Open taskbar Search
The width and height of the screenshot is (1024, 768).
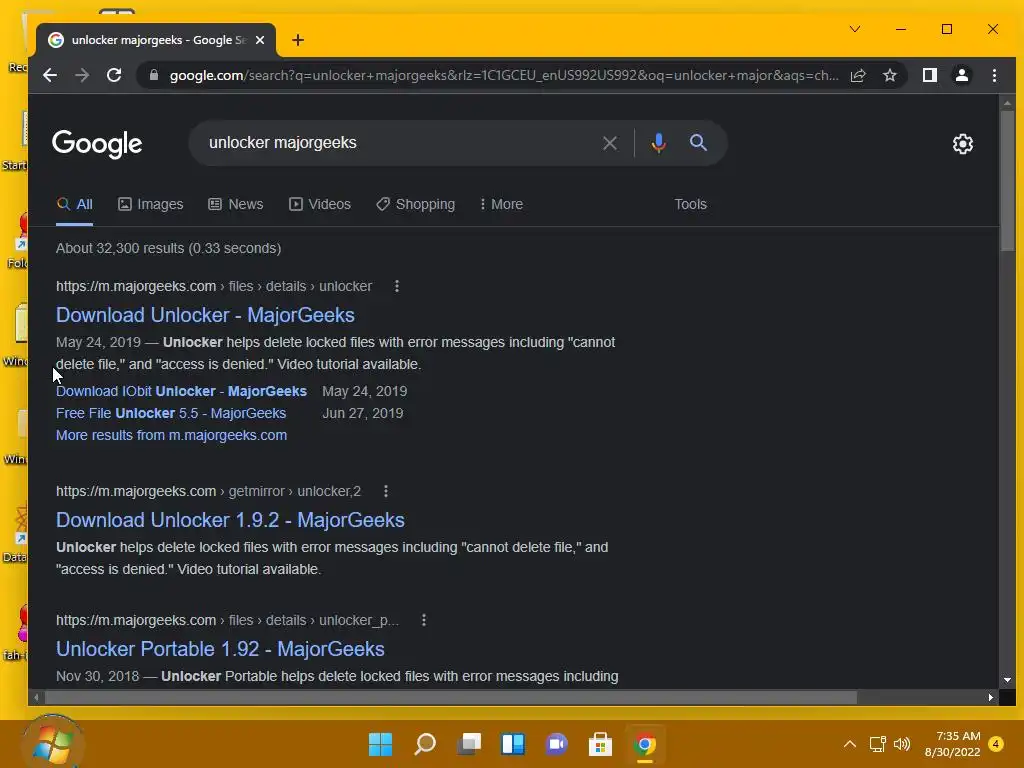point(425,744)
